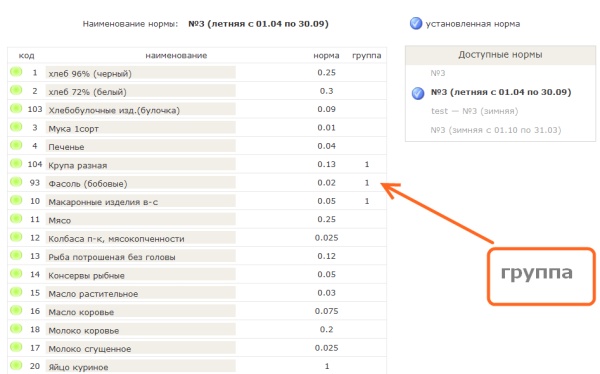Click the Фасоль (бобовые) name field
The width and height of the screenshot is (600, 374).
140,183
